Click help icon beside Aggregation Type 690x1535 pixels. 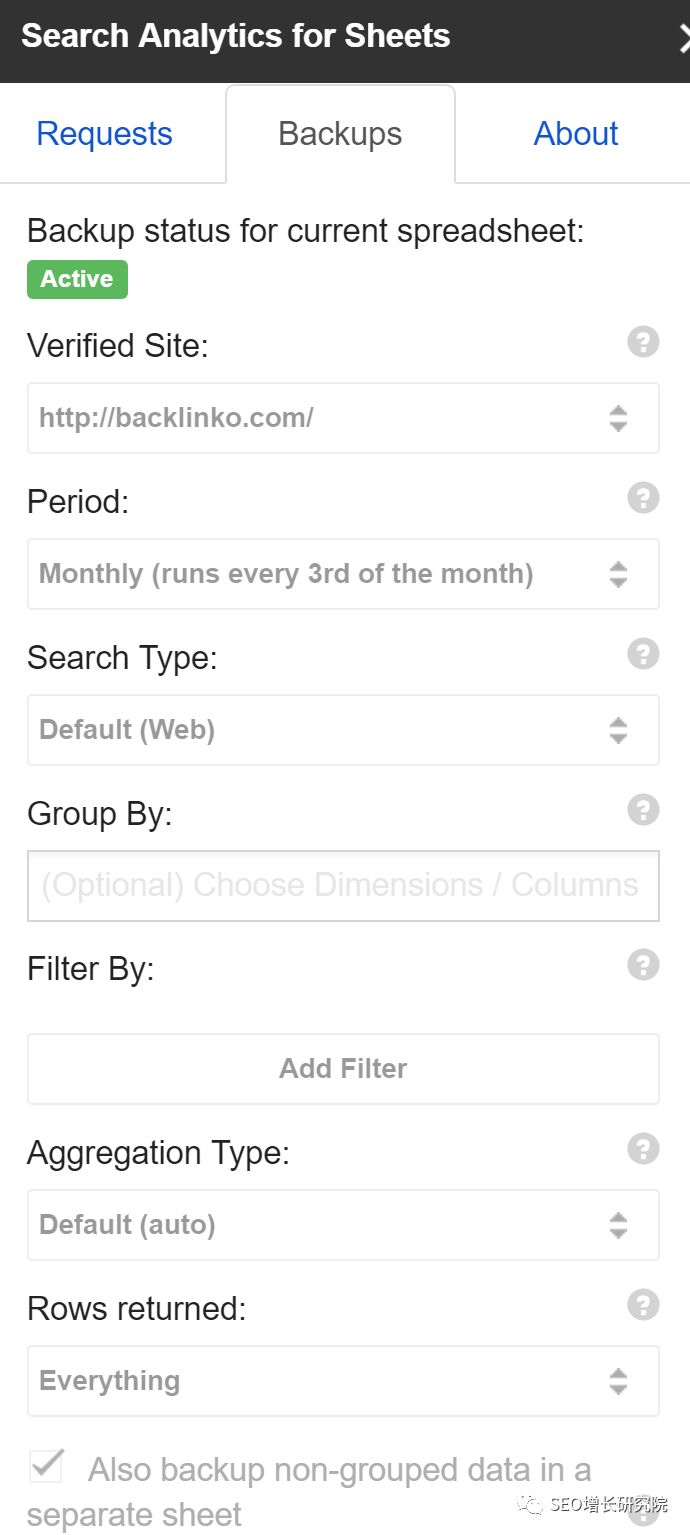(643, 1149)
